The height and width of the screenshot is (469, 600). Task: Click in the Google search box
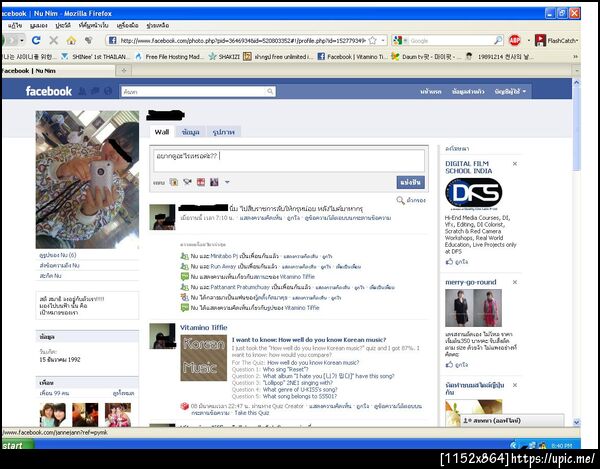[452, 40]
